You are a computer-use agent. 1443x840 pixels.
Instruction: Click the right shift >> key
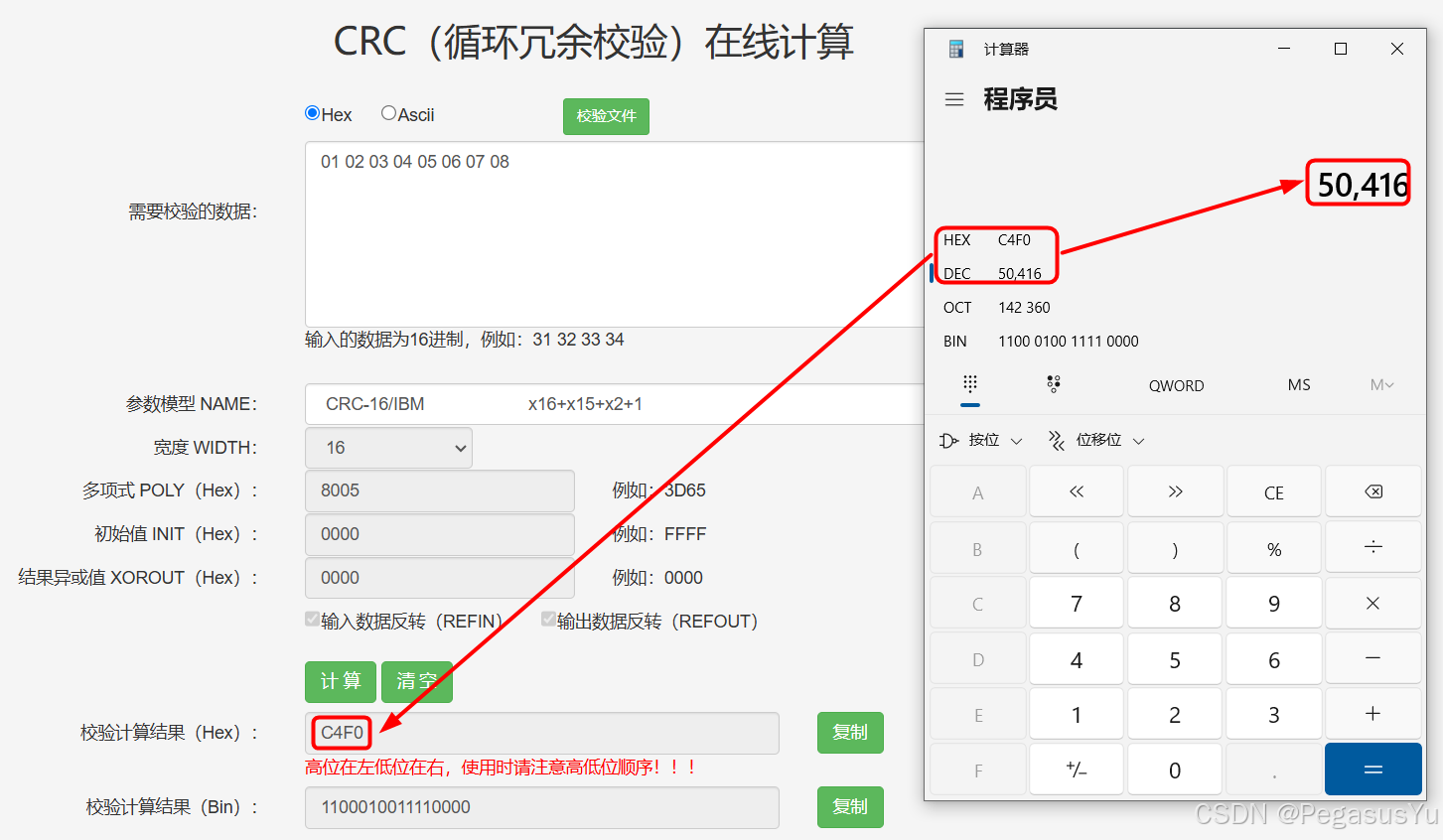click(x=1175, y=491)
